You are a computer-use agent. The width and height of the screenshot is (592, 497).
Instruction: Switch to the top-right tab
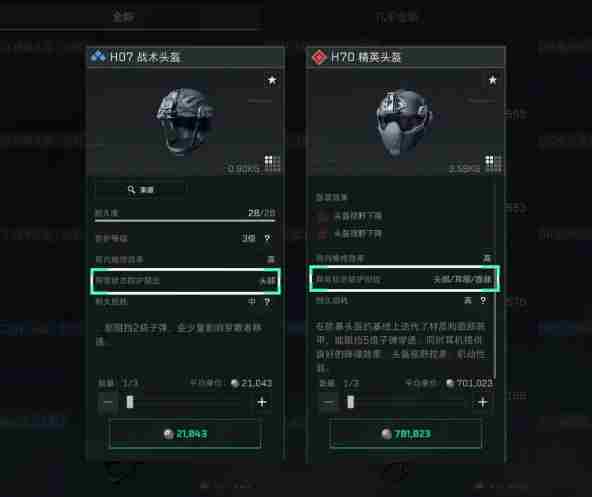click(398, 17)
